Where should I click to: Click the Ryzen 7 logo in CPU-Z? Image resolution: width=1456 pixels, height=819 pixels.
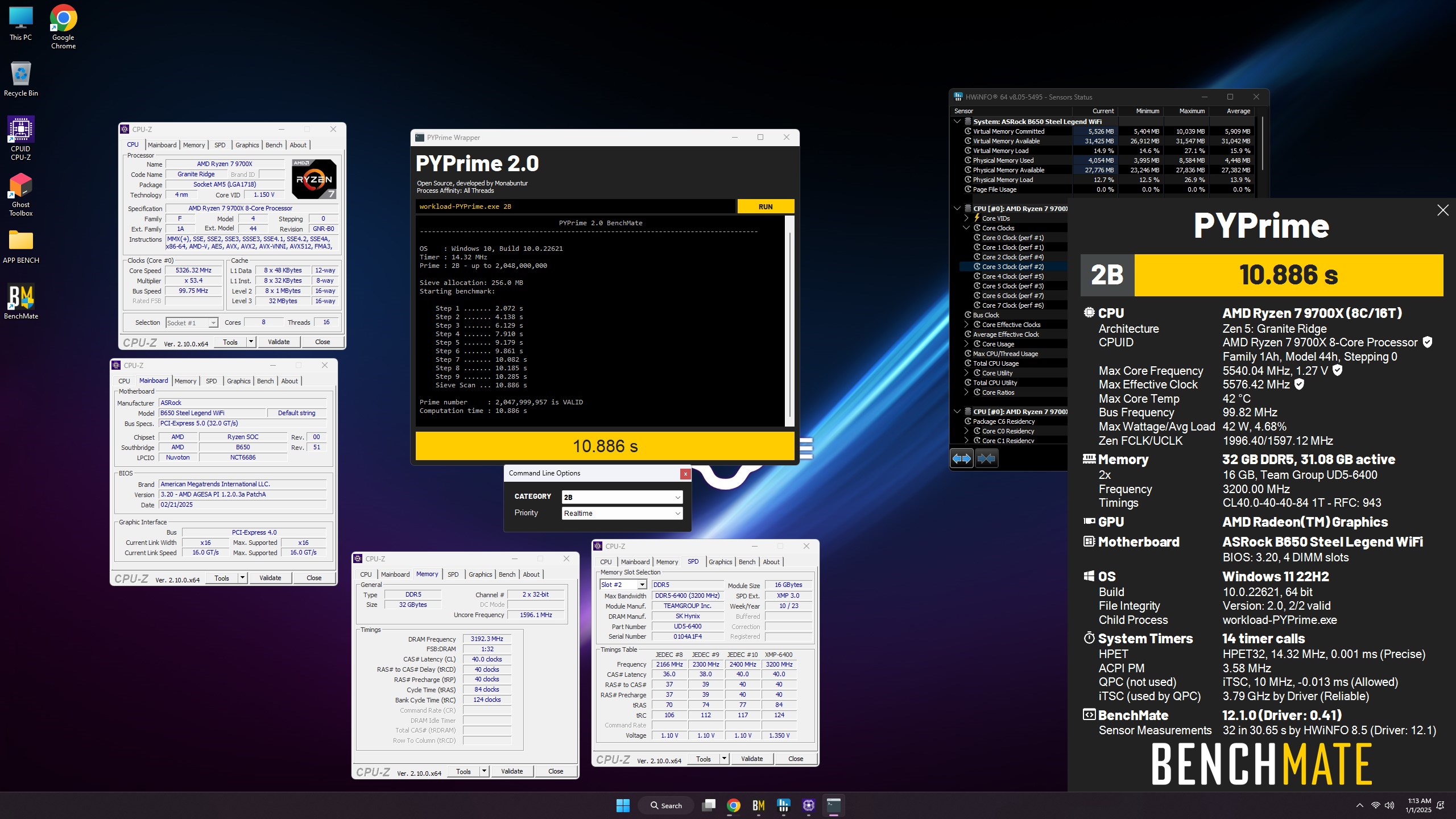(x=315, y=179)
